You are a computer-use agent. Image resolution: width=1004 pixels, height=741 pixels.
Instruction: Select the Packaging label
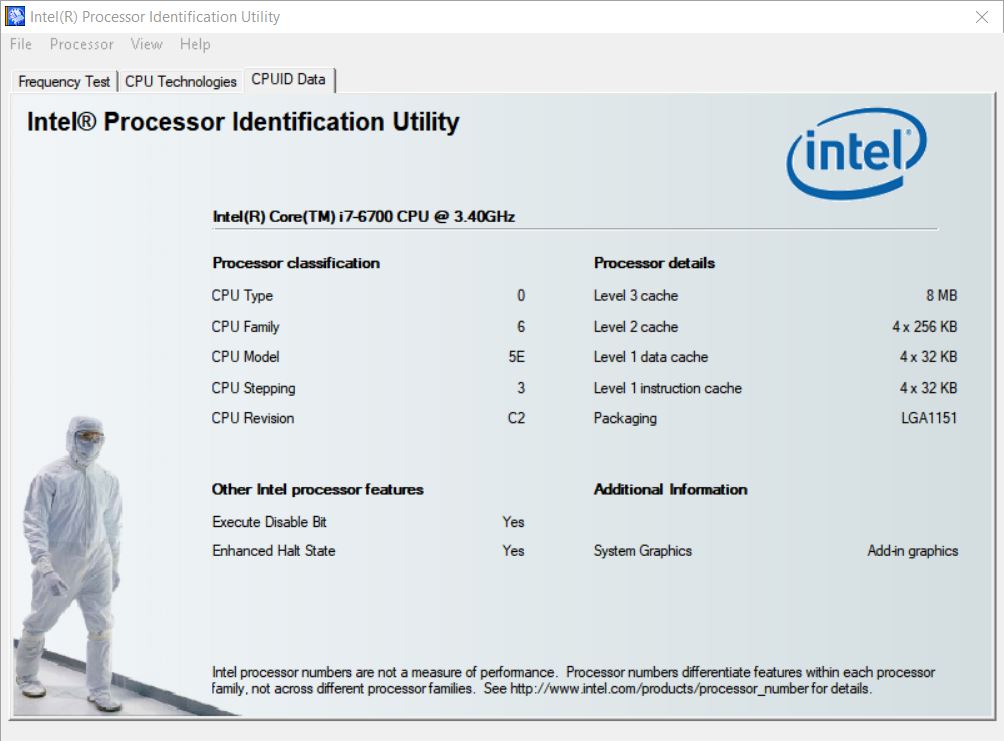[625, 418]
